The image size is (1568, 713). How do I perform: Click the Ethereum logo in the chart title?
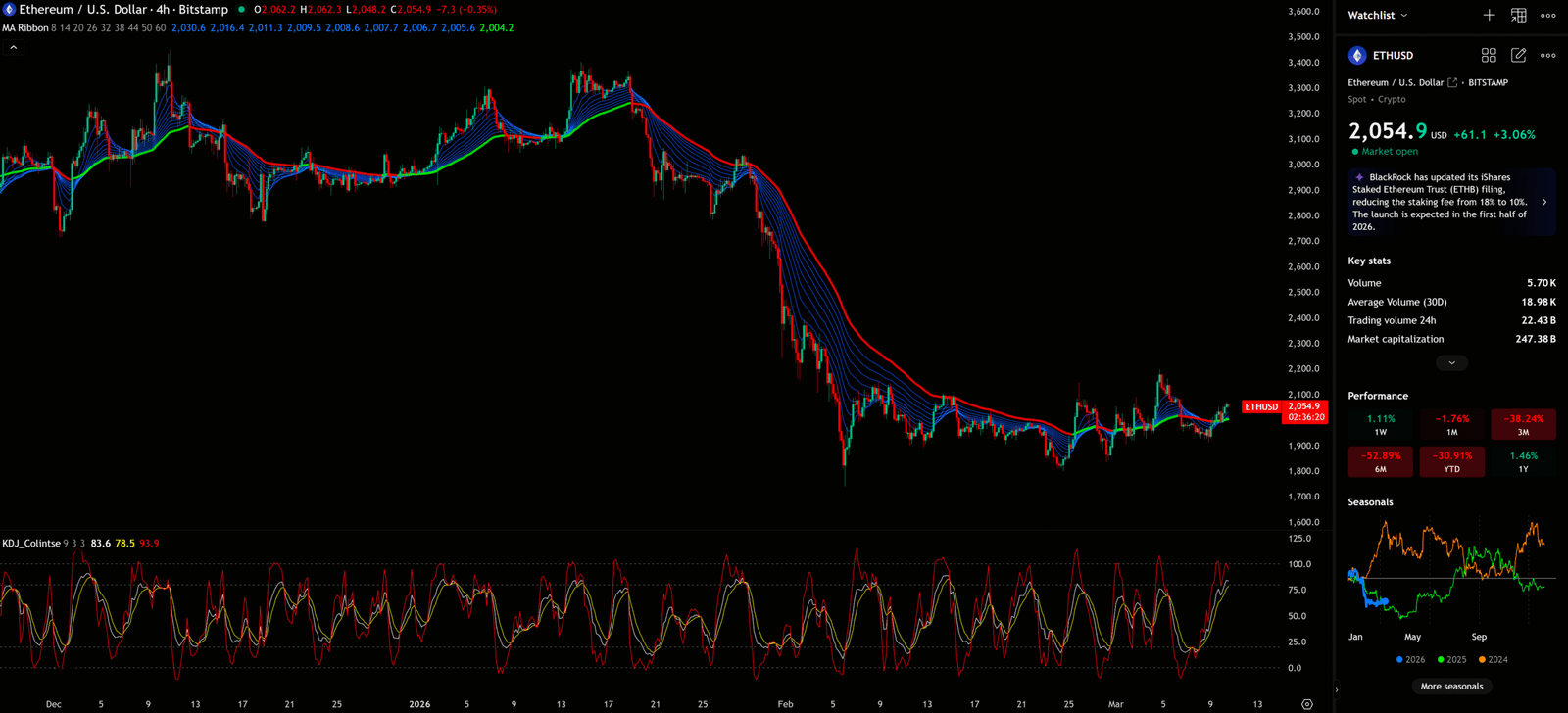(10, 10)
